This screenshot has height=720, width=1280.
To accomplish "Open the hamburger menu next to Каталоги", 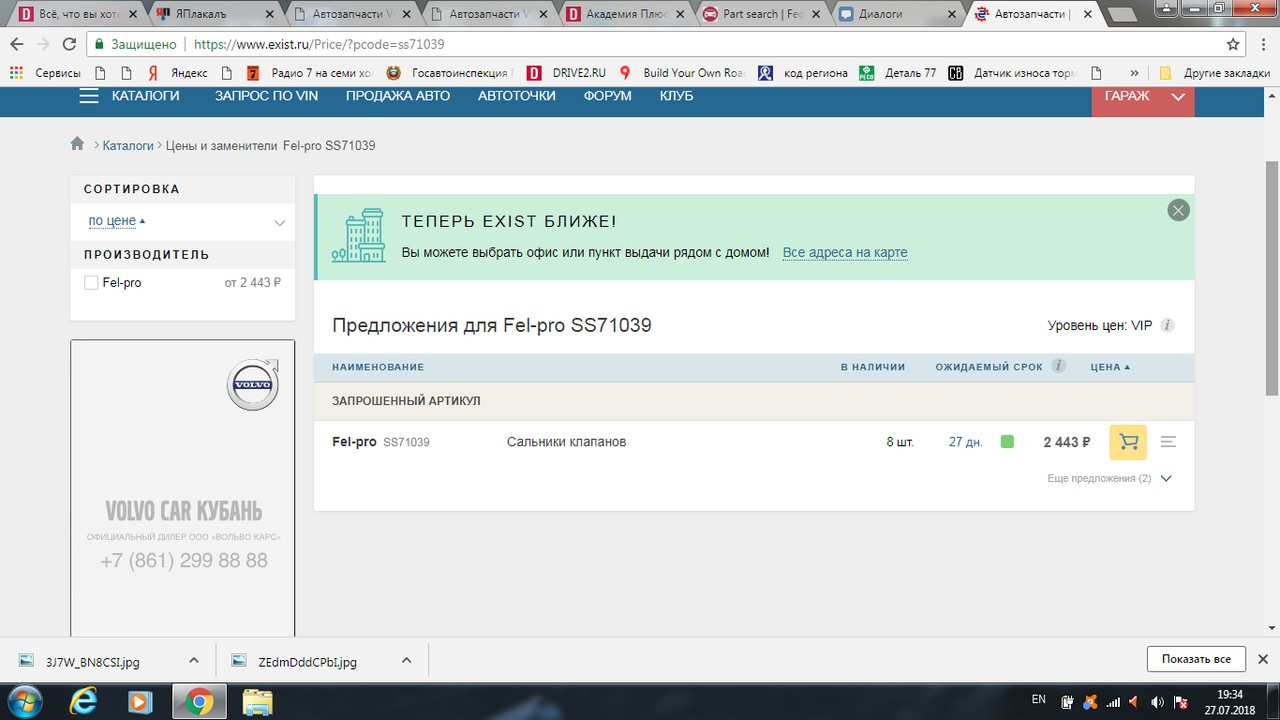I will (89, 96).
